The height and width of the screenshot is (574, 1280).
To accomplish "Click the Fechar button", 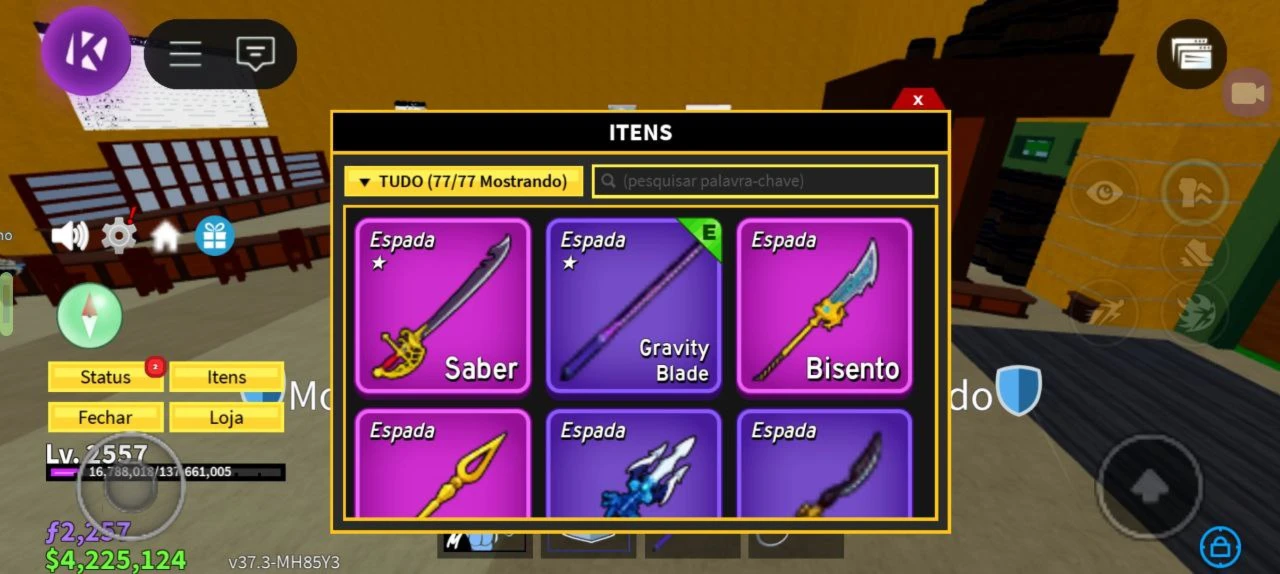I will pos(106,417).
